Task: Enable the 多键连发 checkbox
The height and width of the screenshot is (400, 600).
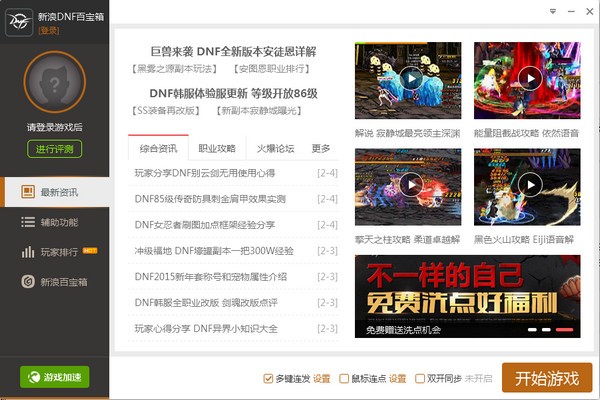Action: point(268,379)
